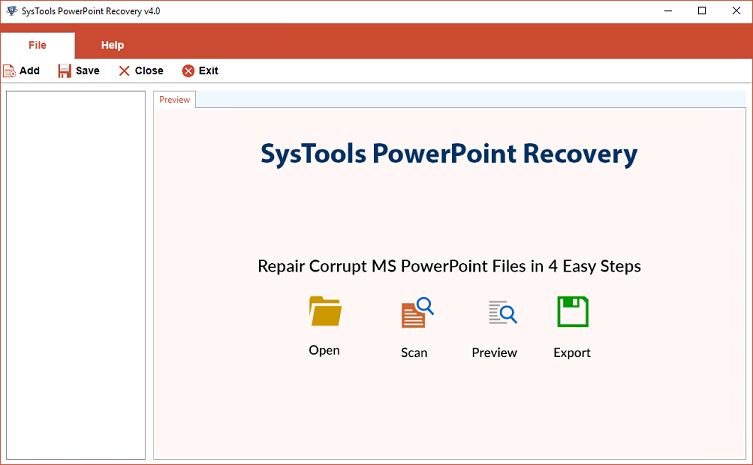Click the red circle Exit icon
The height and width of the screenshot is (465, 753).
tap(188, 71)
